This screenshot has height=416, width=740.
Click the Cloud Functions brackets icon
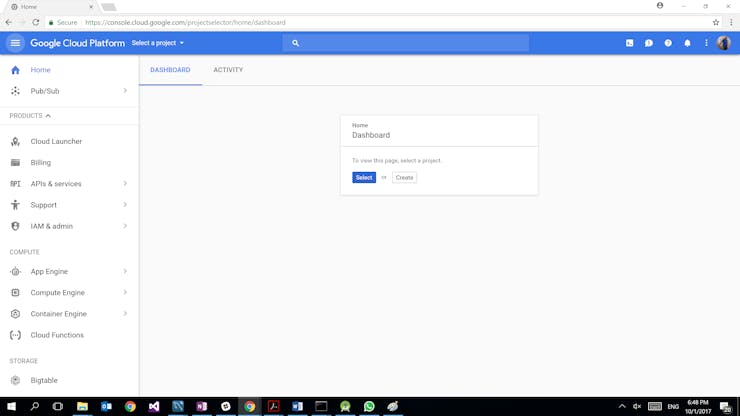pyautogui.click(x=15, y=335)
